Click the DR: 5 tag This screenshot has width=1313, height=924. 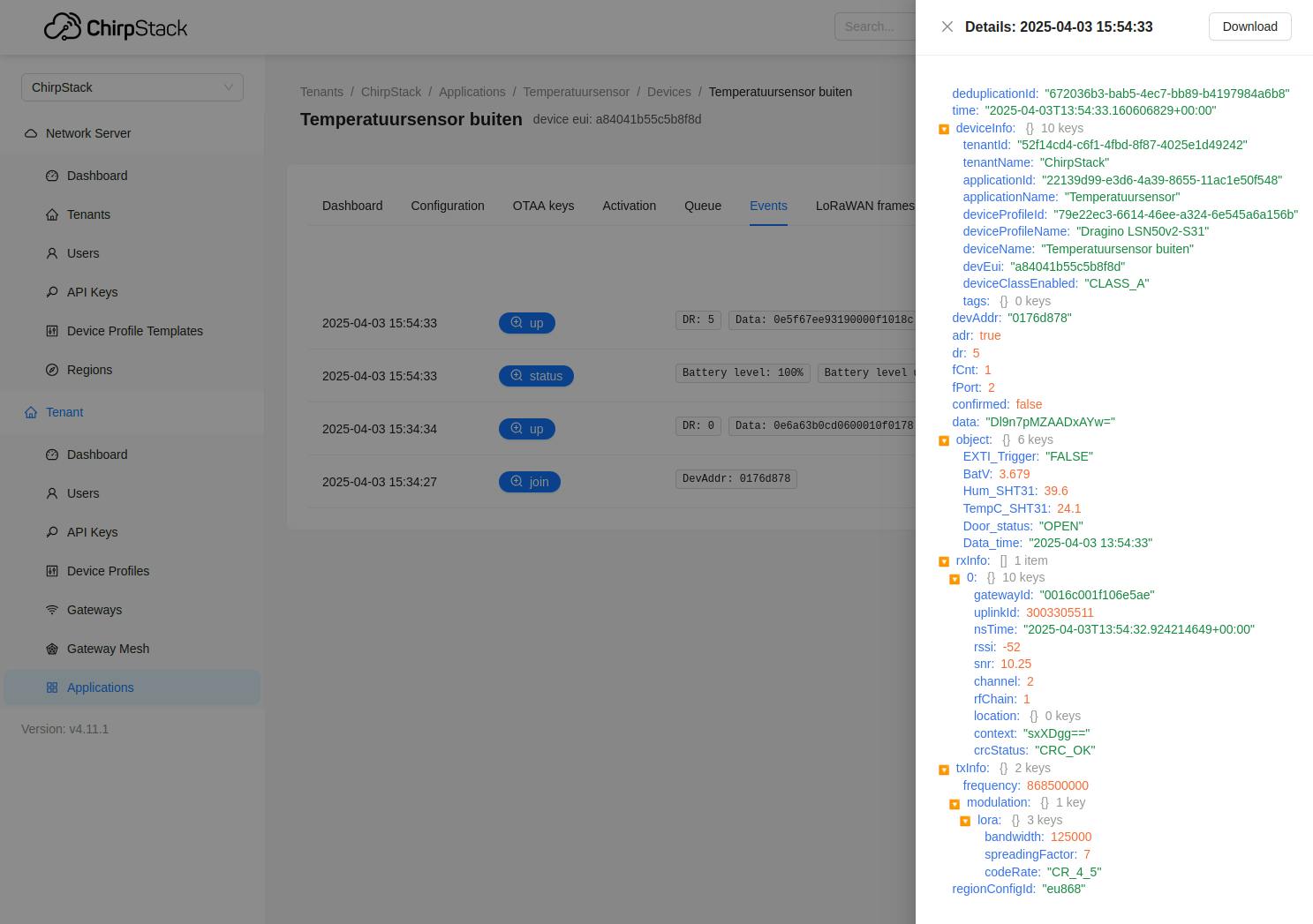tap(698, 320)
